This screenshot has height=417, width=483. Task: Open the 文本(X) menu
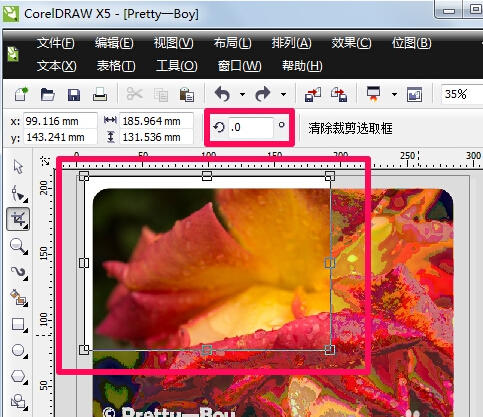coord(56,66)
